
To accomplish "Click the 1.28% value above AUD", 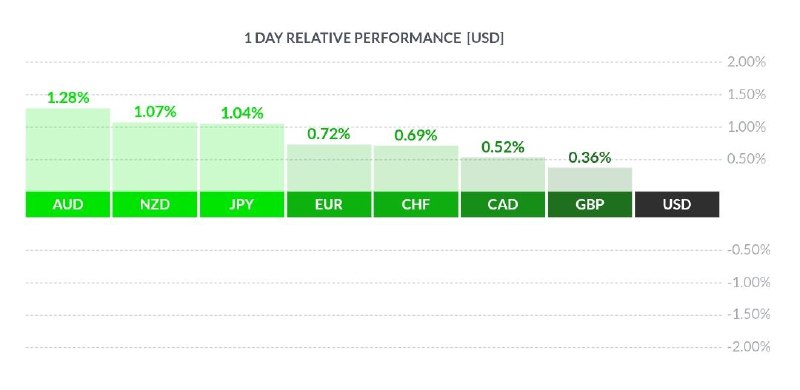I will coord(68,98).
